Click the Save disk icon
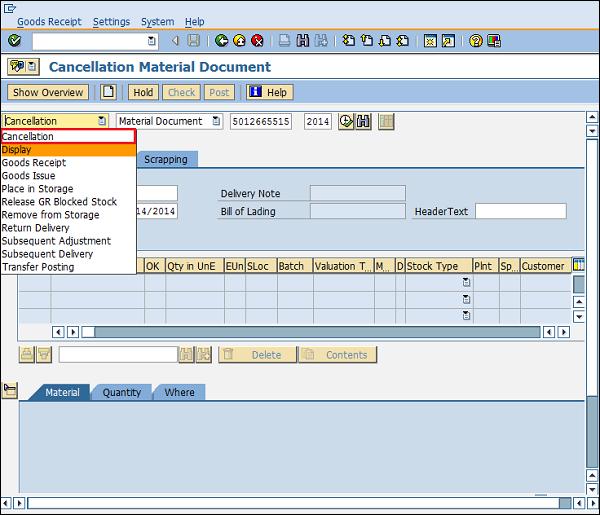 [x=194, y=41]
